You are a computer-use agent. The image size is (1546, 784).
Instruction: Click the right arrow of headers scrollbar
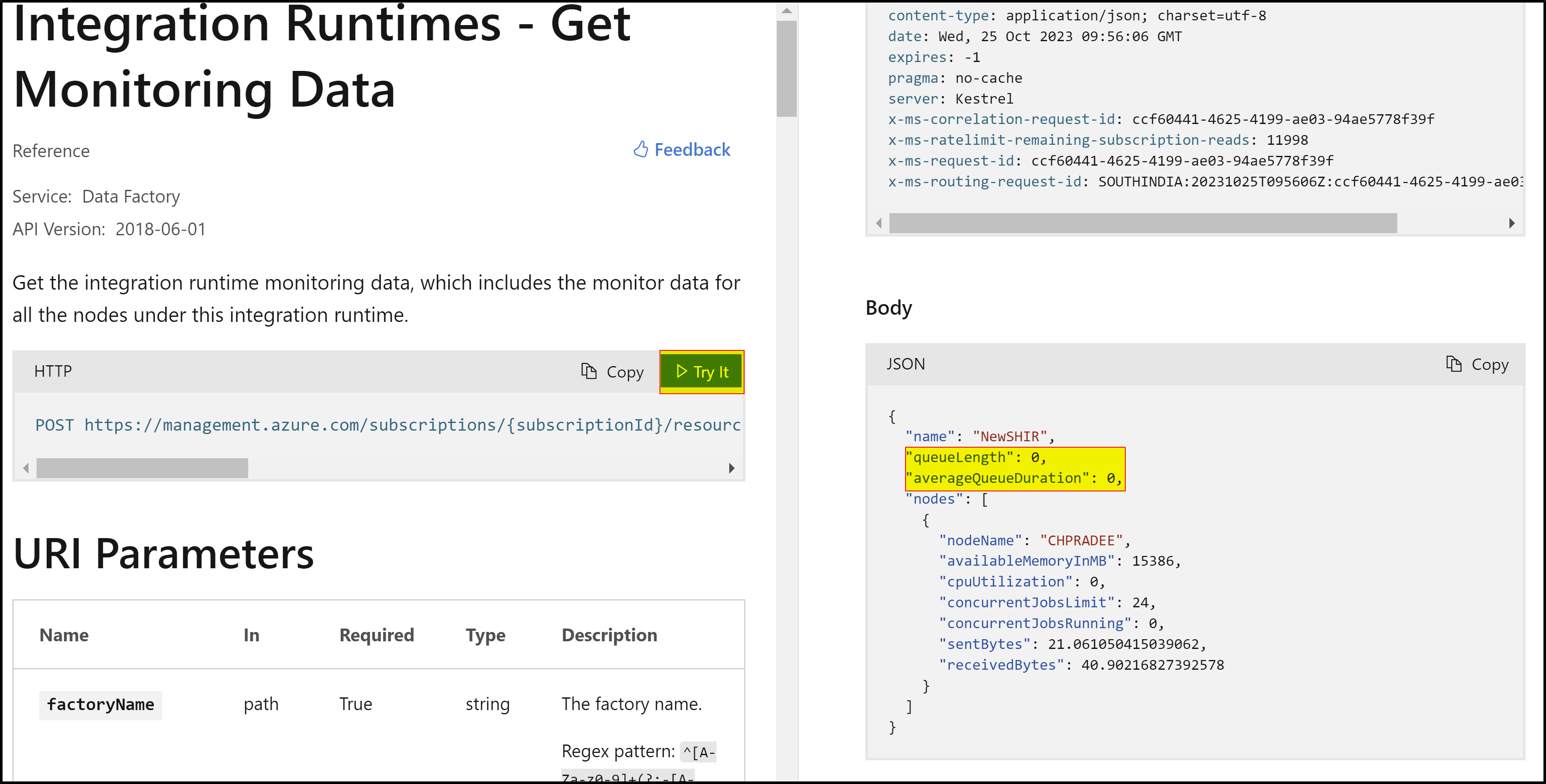[x=1511, y=223]
